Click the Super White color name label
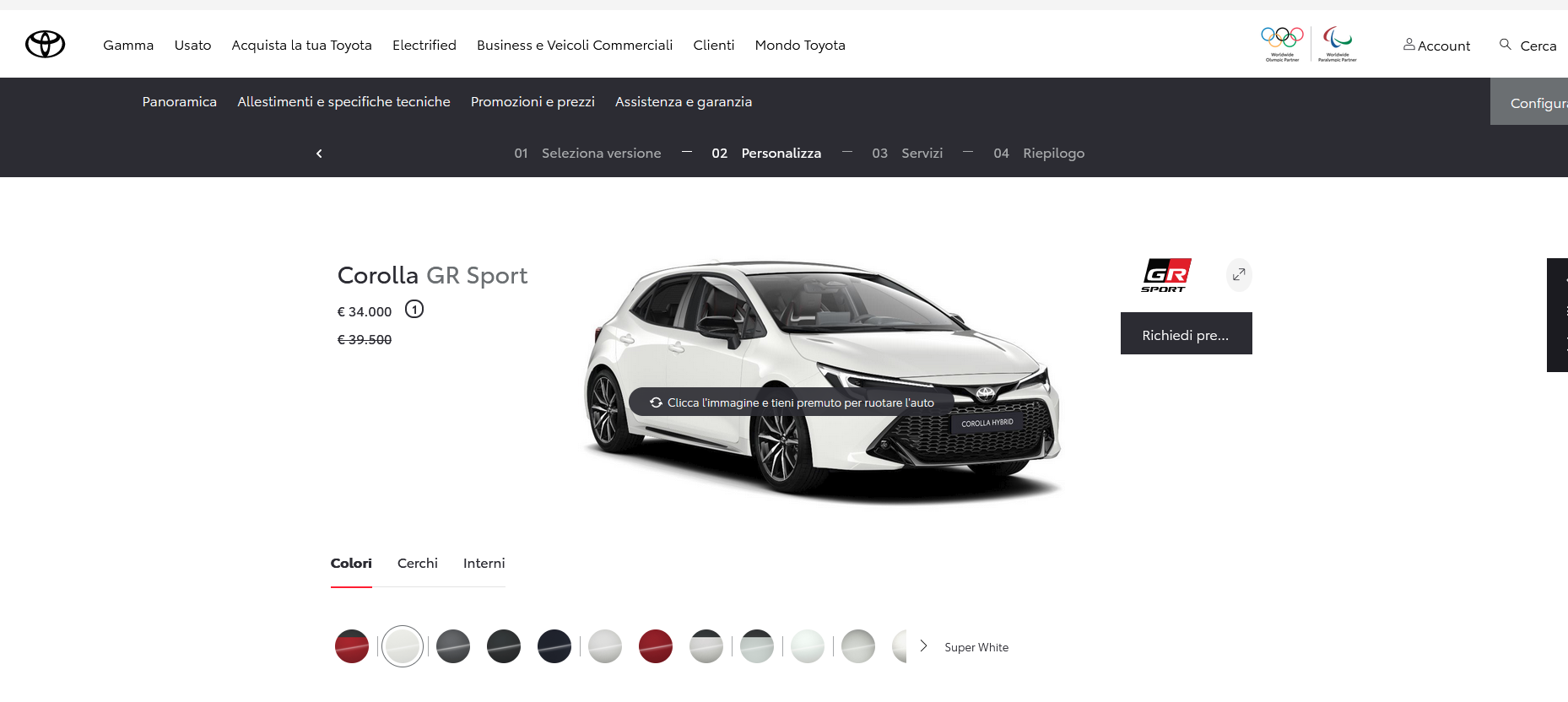1568x702 pixels. tap(976, 647)
